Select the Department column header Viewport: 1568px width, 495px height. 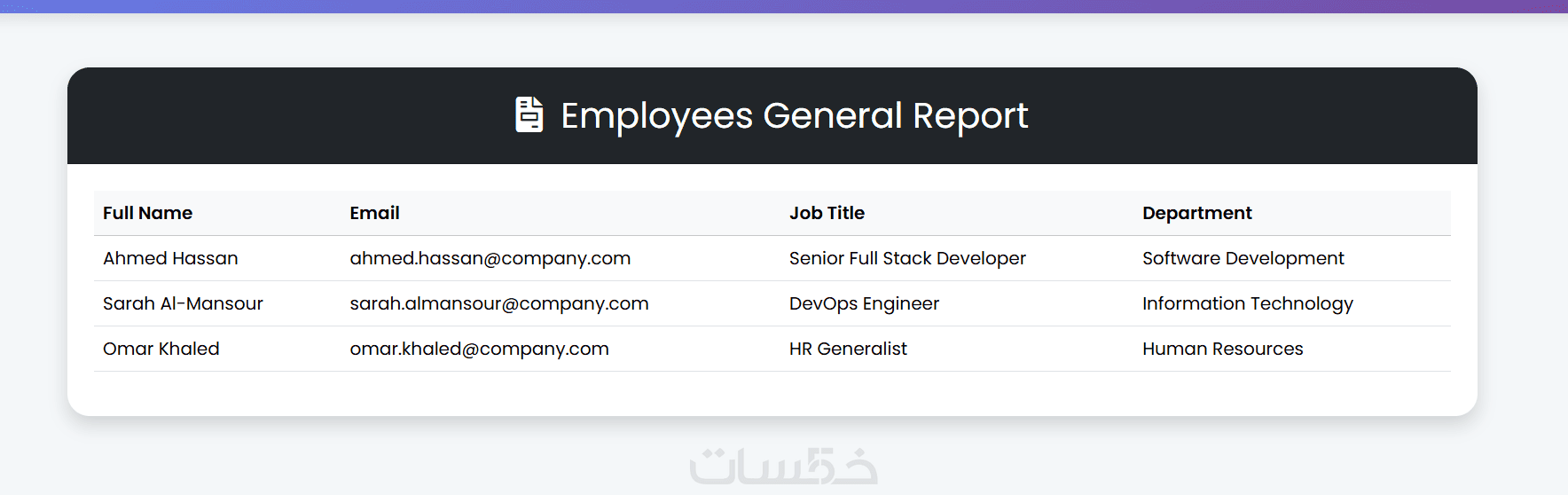[1196, 213]
